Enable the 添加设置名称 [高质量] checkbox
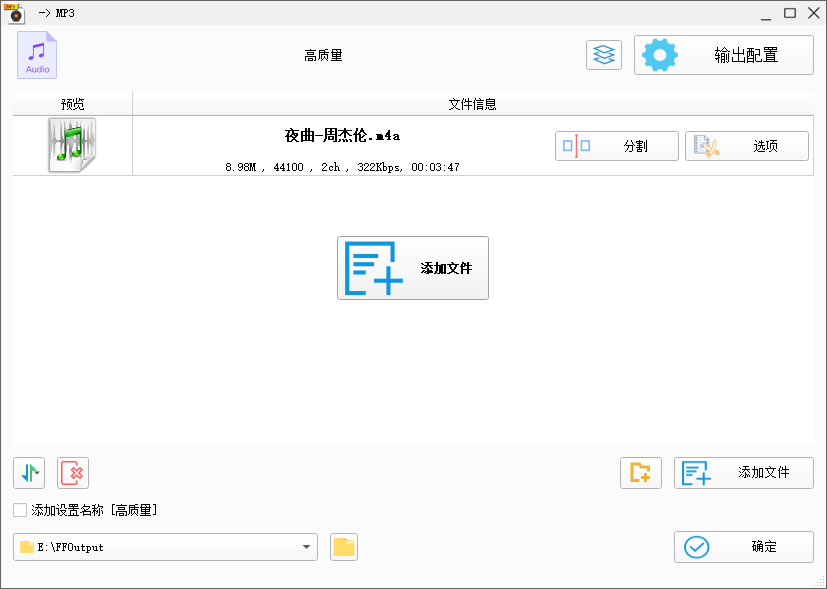The height and width of the screenshot is (589, 827). pyautogui.click(x=20, y=510)
